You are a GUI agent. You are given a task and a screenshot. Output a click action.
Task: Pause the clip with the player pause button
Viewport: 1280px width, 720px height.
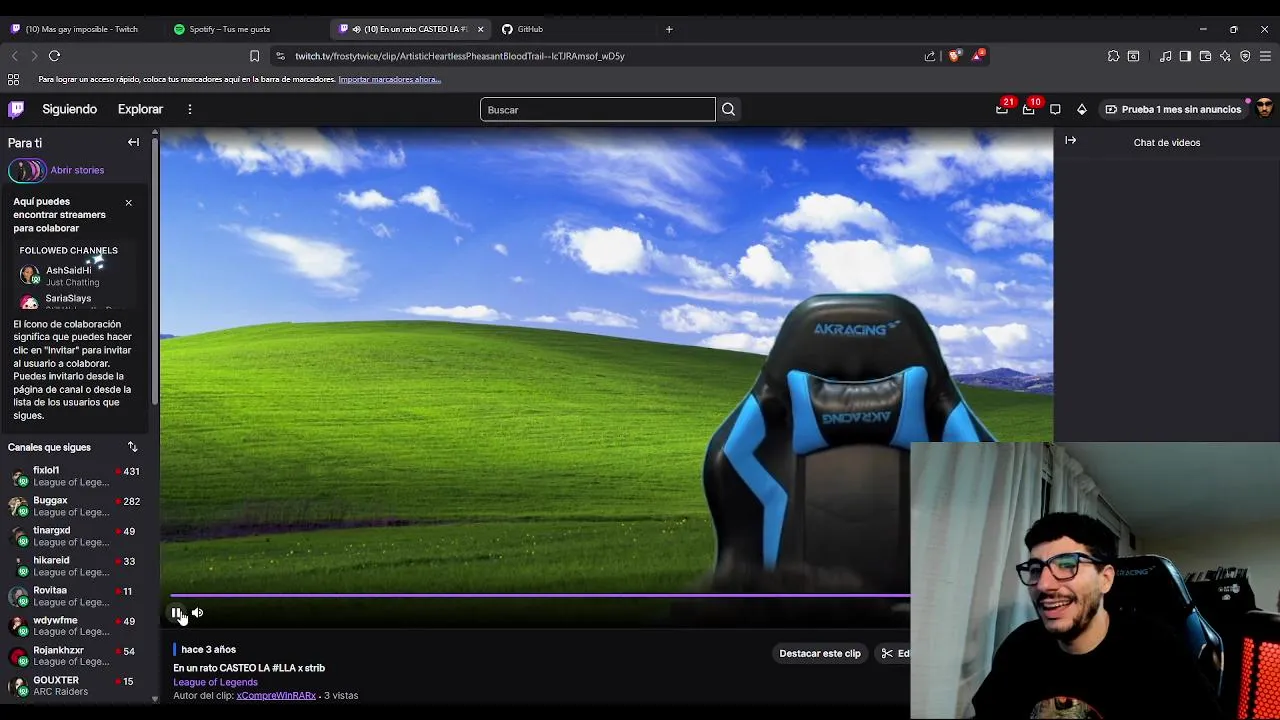coord(176,613)
